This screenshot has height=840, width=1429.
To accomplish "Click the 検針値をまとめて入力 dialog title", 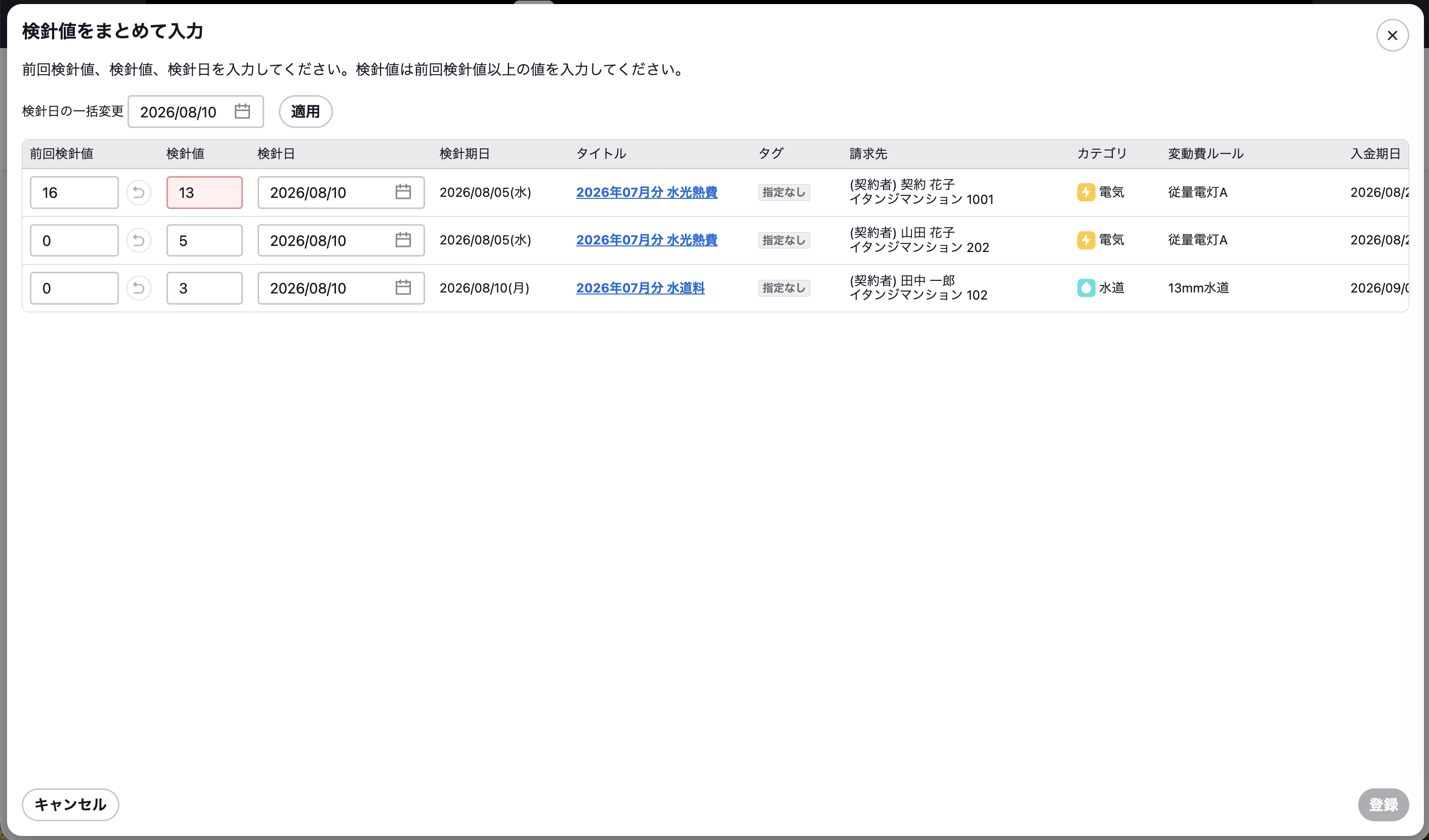I will (x=112, y=31).
